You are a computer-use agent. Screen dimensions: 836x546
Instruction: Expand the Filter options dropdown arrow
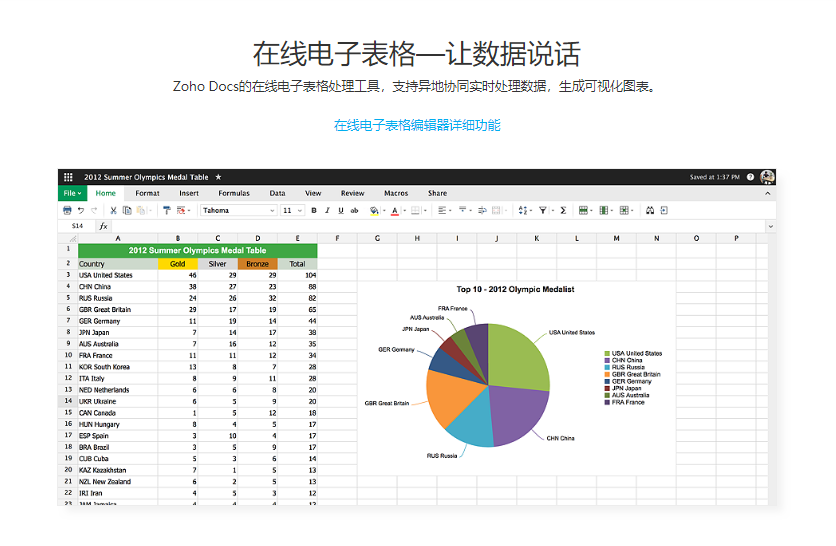pos(553,211)
